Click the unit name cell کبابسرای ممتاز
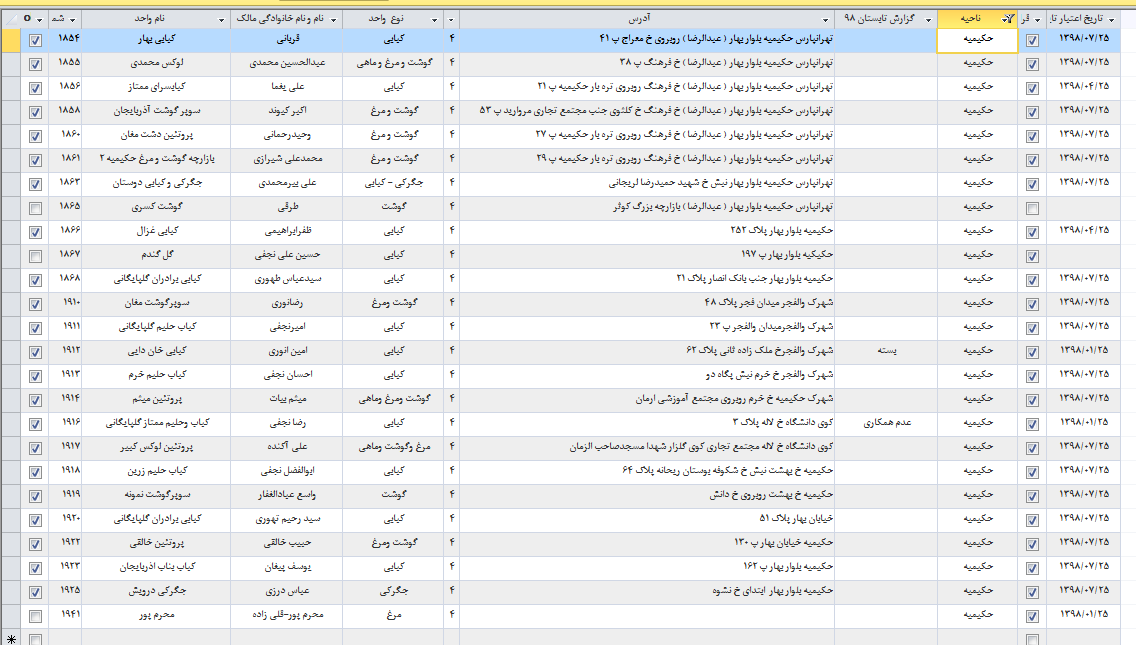 156,87
